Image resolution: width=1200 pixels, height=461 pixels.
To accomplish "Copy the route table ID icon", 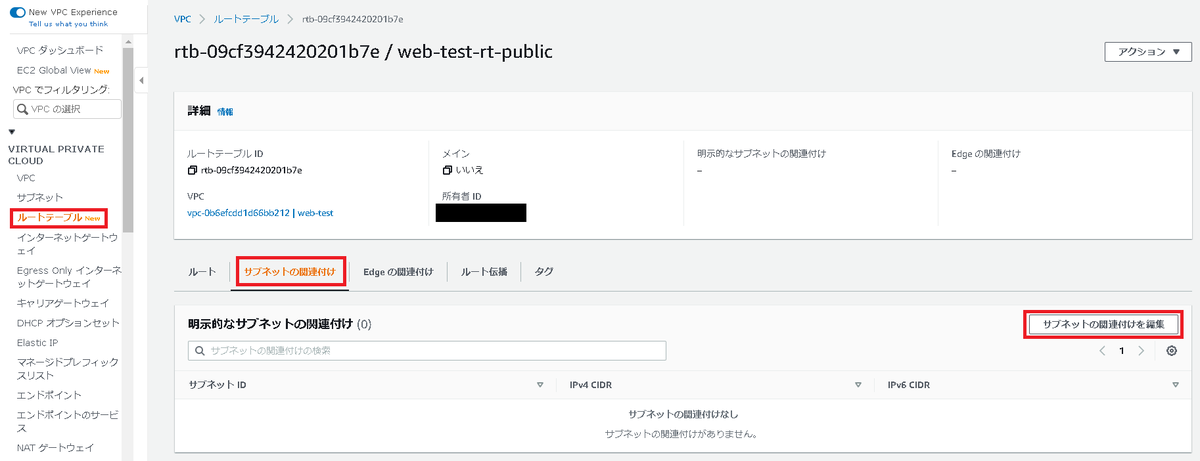I will (193, 170).
